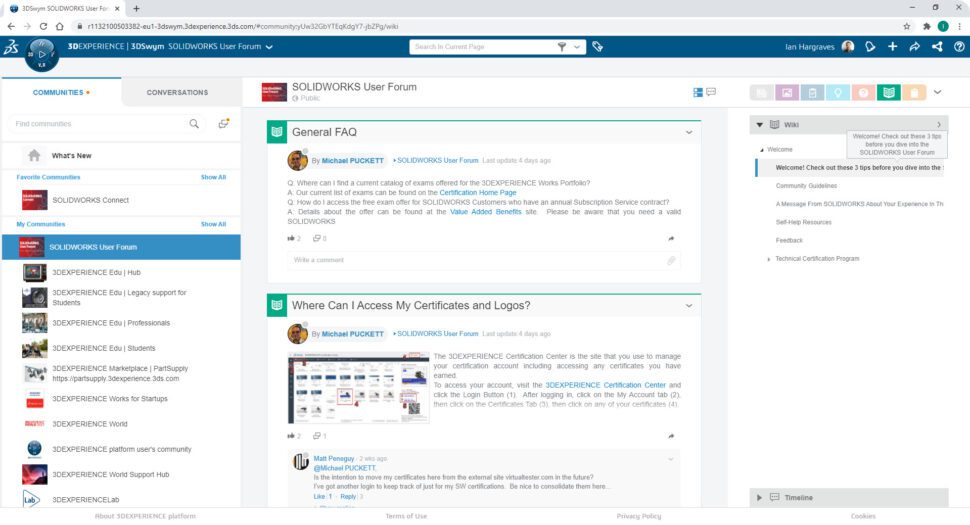970x525 pixels.
Task: Click the tag icon beside search
Action: tap(597, 47)
